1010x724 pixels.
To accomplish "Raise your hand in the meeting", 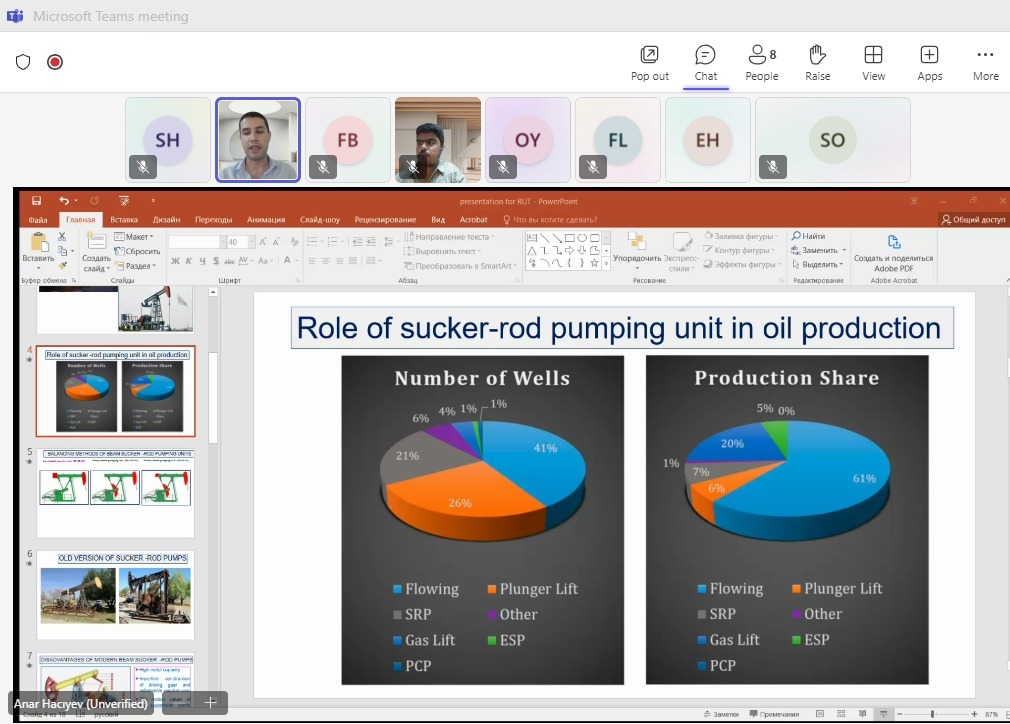I will 817,62.
